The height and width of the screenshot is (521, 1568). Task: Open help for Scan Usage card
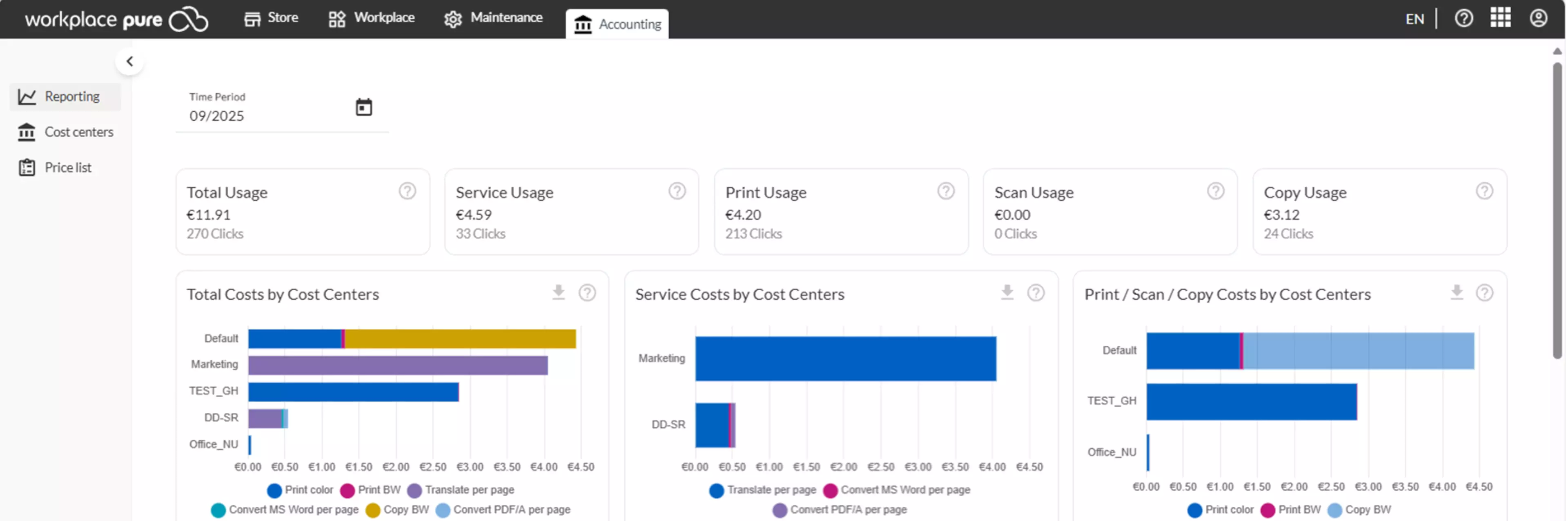tap(1215, 191)
